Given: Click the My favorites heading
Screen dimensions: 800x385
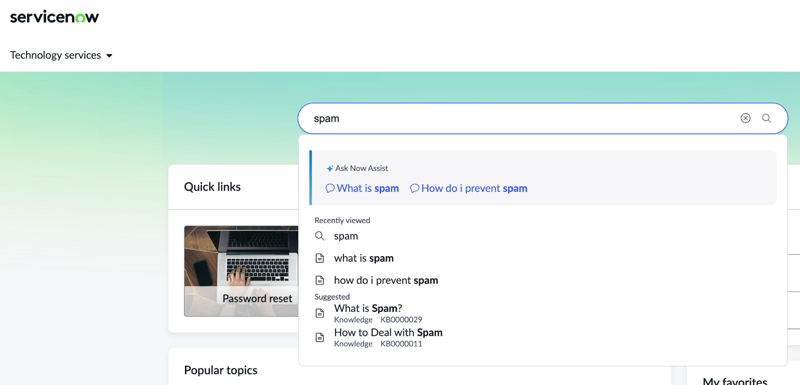Looking at the screenshot, I should [x=735, y=381].
